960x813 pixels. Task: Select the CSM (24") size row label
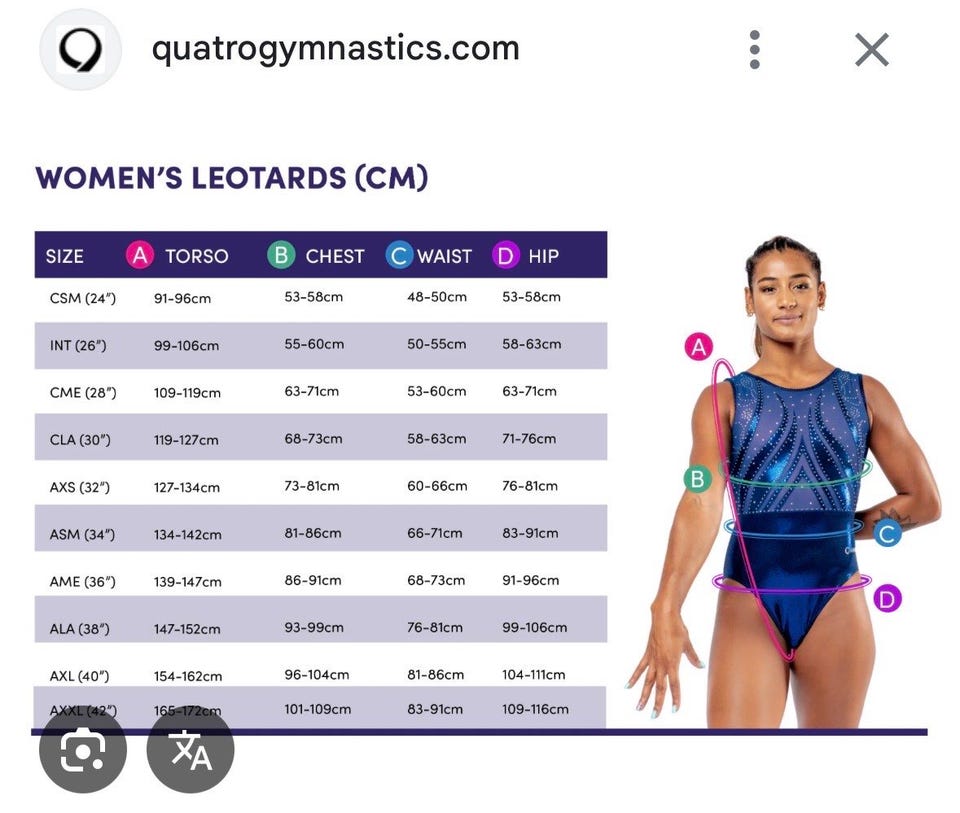[x=83, y=298]
